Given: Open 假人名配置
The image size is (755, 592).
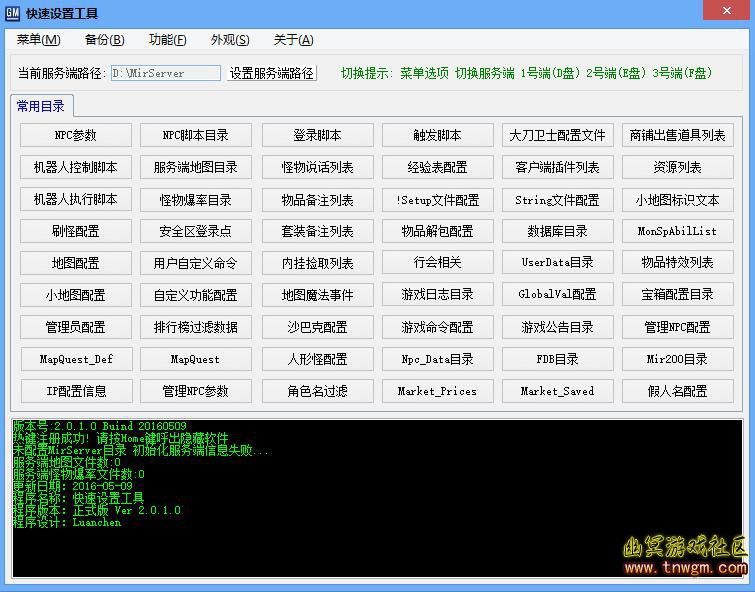Looking at the screenshot, I should (677, 391).
